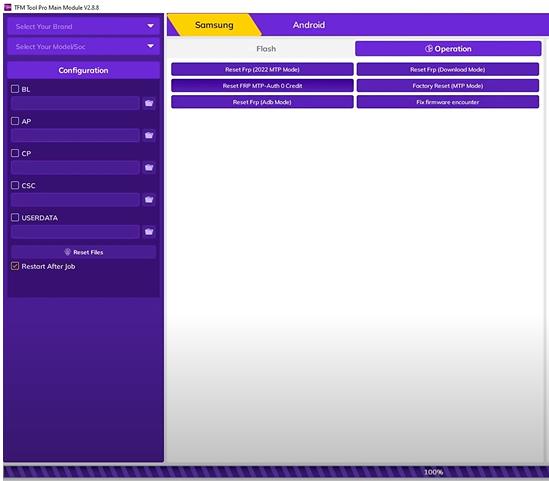This screenshot has height=481, width=549.
Task: Open the BL file browse folder icon
Action: pyautogui.click(x=149, y=103)
